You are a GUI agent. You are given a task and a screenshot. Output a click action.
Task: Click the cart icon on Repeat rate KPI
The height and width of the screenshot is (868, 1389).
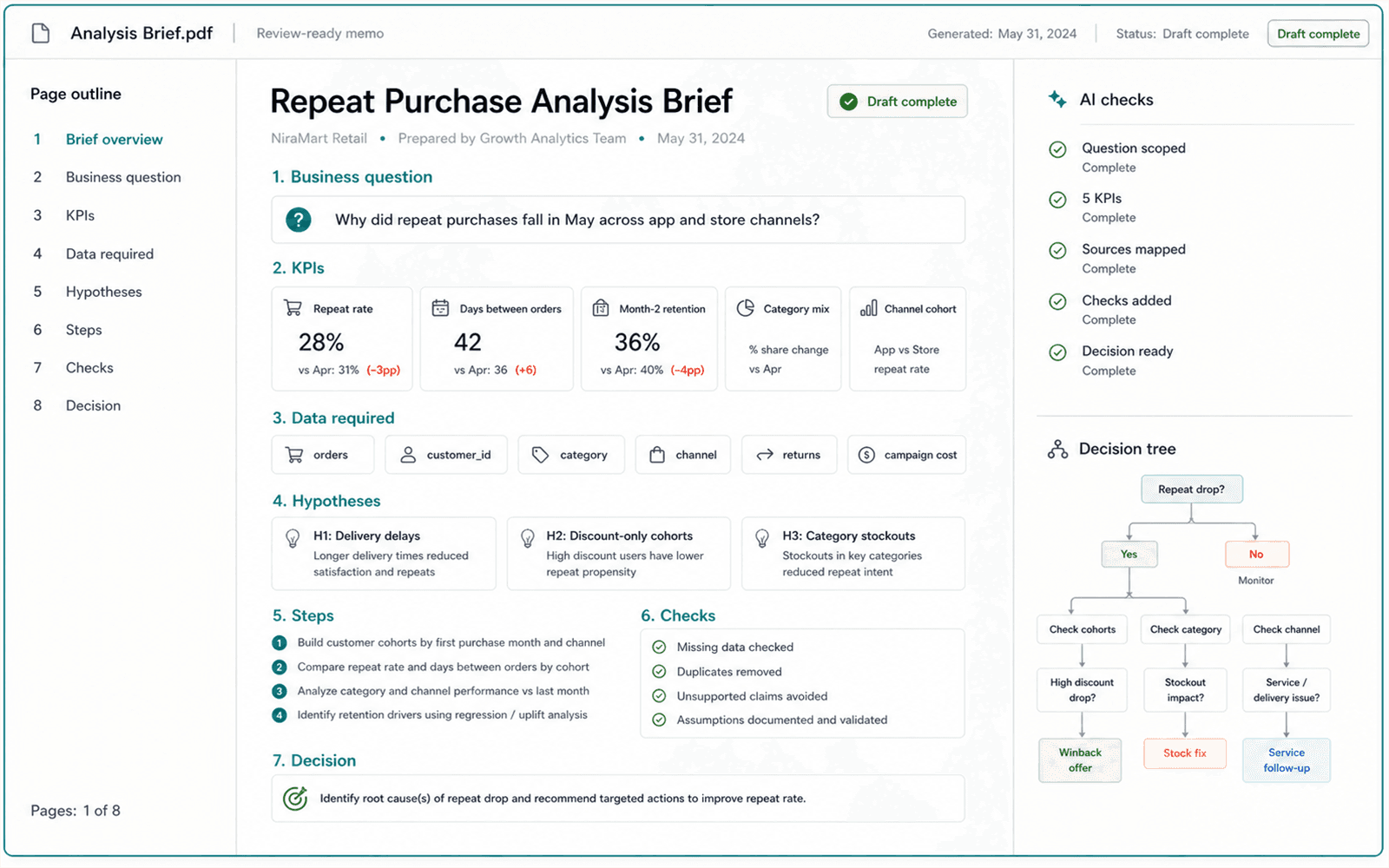(293, 308)
